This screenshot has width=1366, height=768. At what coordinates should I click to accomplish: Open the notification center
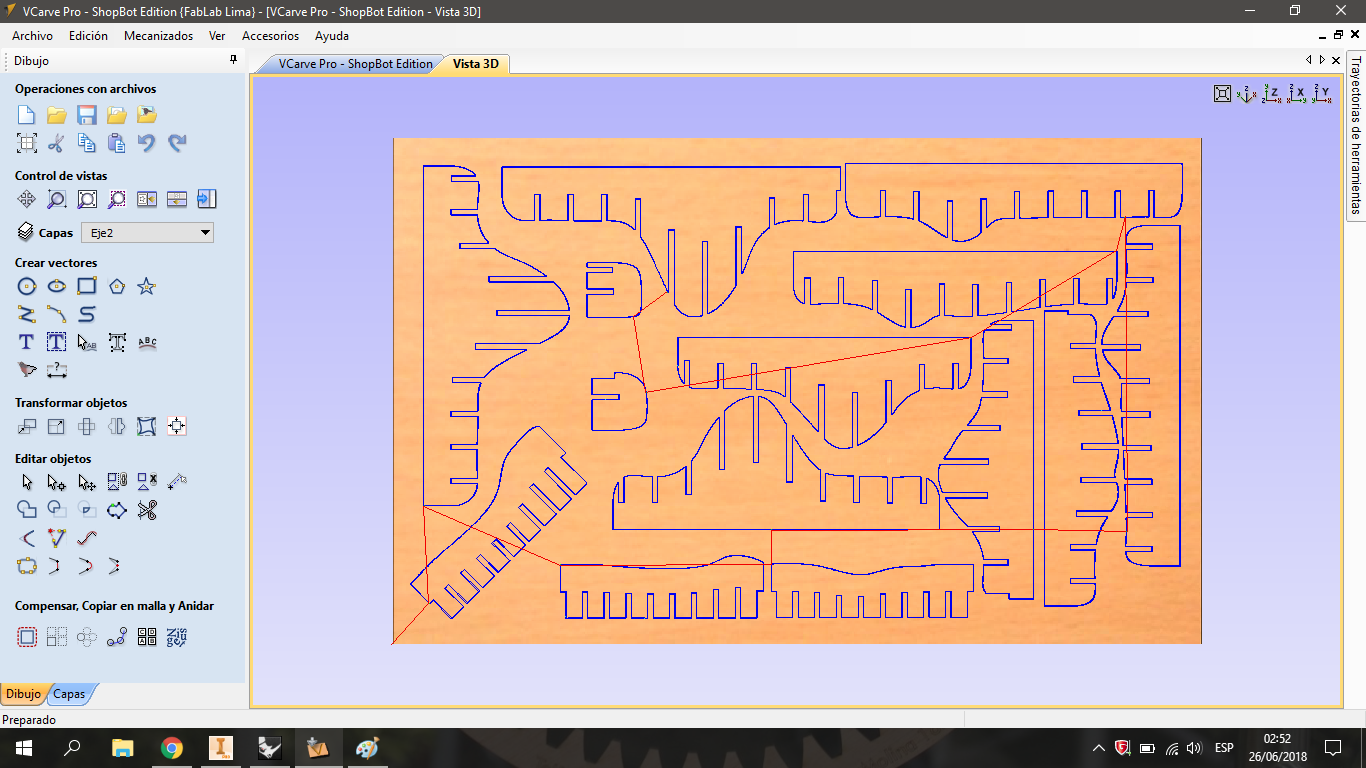(x=1332, y=748)
